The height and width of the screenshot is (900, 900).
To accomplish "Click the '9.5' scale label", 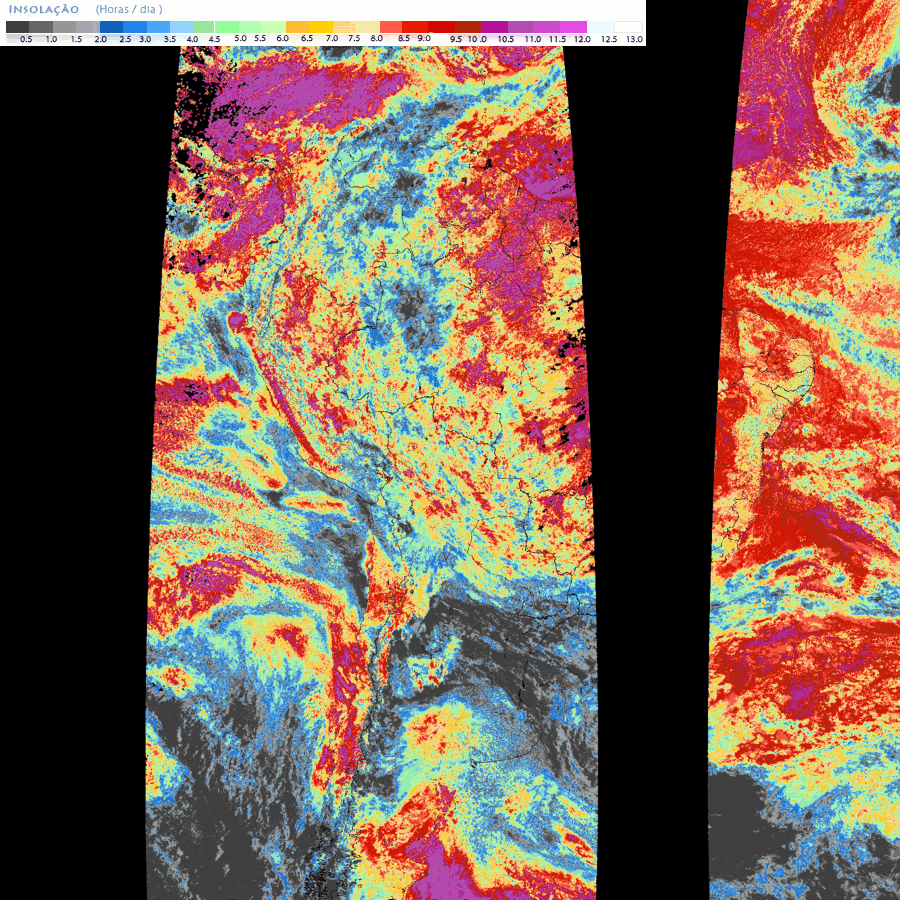I will click(456, 39).
